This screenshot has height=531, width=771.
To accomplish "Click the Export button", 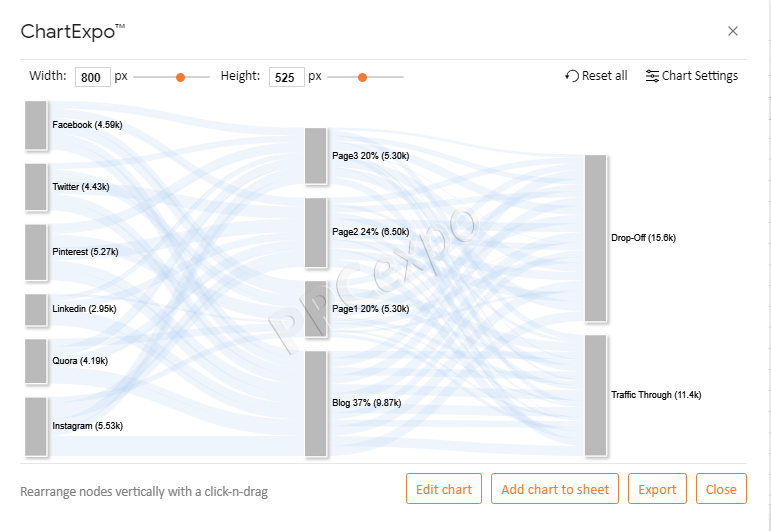I will pos(657,489).
